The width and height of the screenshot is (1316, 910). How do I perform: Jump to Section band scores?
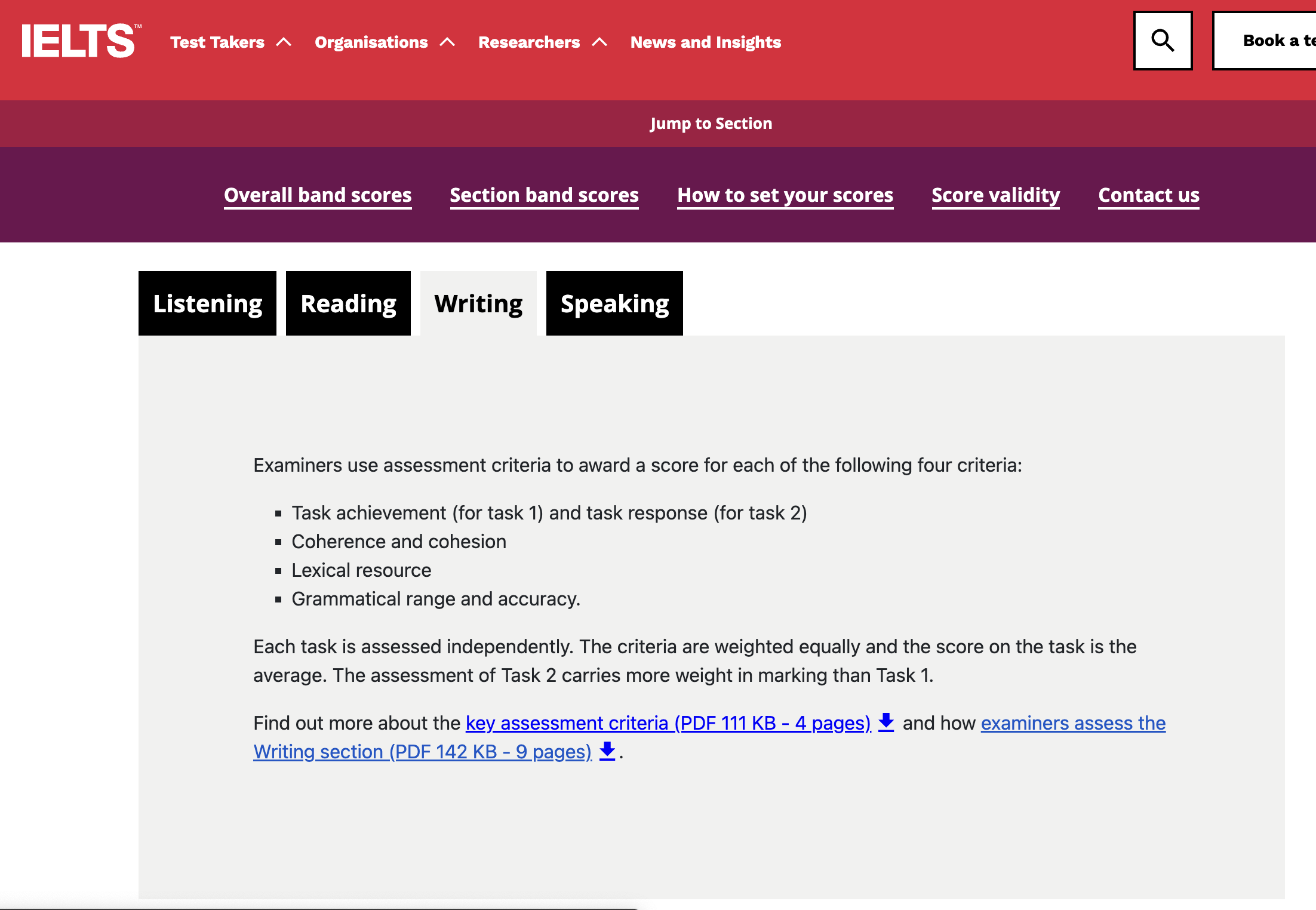tap(544, 195)
